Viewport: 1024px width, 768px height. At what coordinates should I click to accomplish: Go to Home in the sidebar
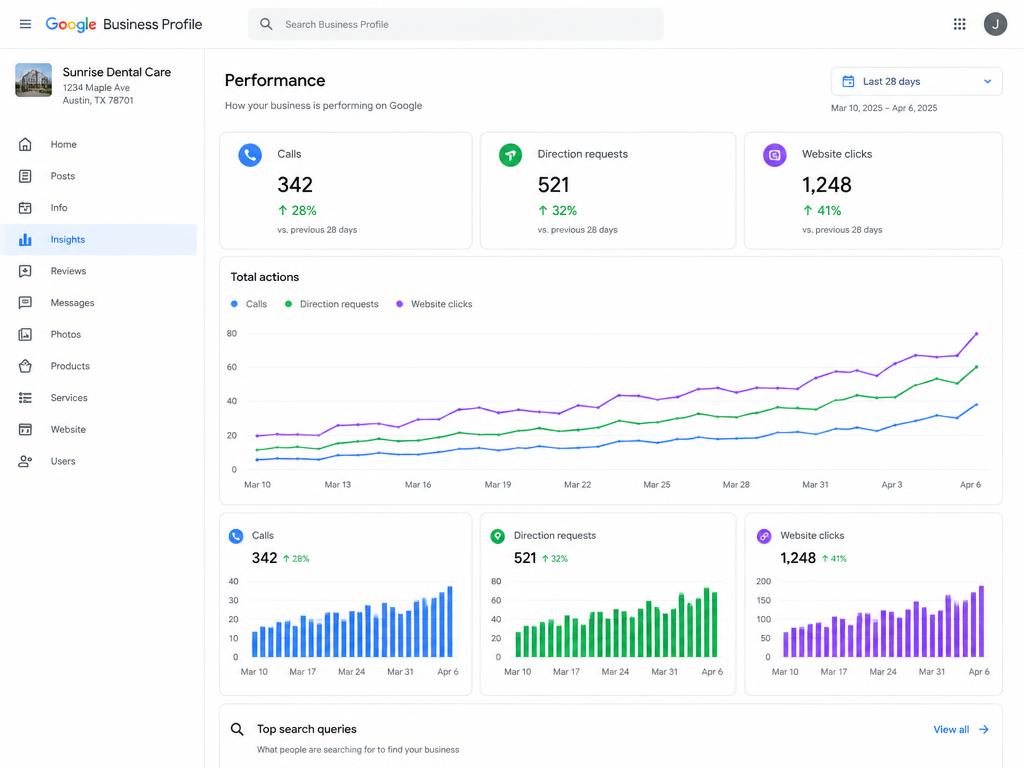click(99, 144)
